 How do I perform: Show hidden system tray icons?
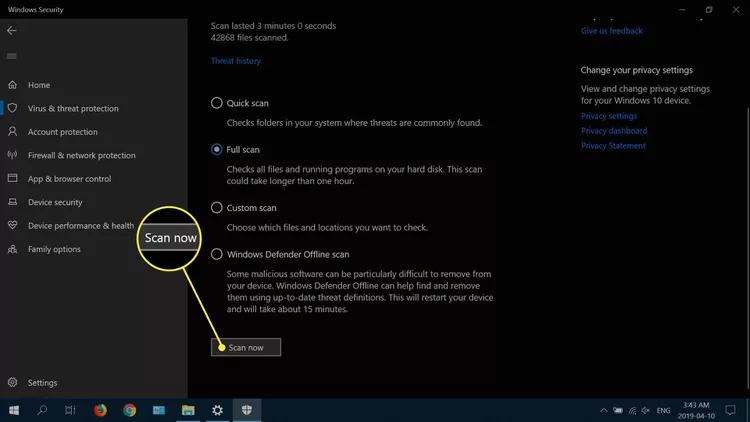tap(604, 410)
